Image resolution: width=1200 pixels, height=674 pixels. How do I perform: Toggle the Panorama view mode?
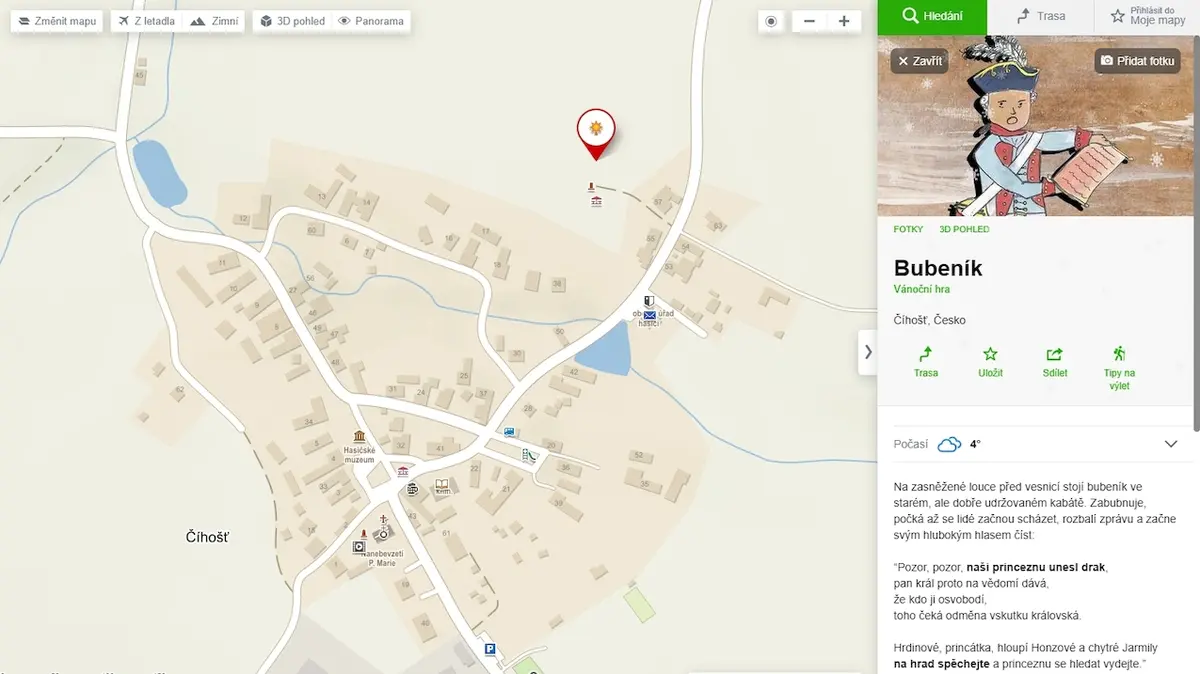371,21
